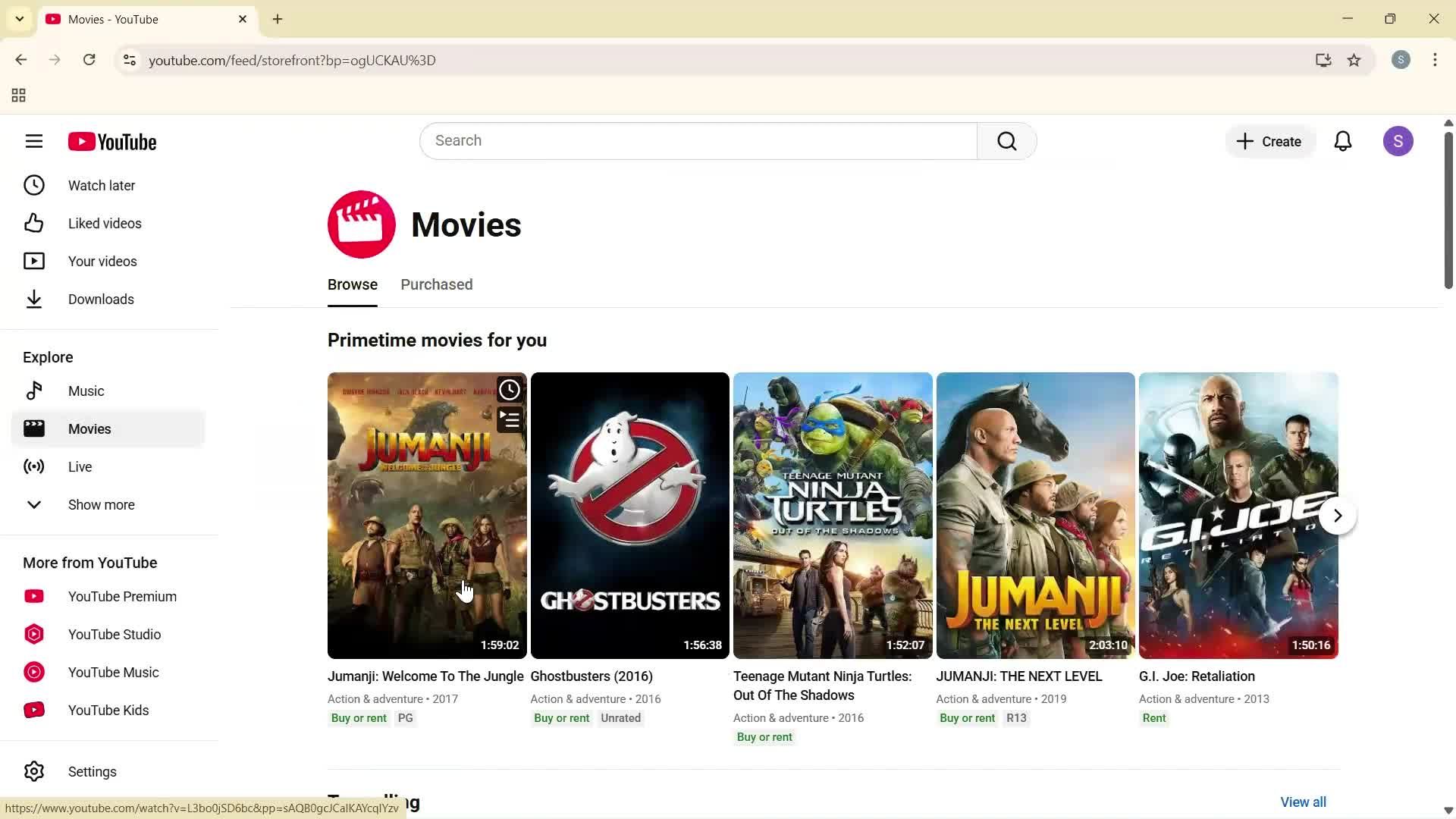Viewport: 1456px width, 819px height.
Task: Open the YouTube home page via logo
Action: point(112,141)
